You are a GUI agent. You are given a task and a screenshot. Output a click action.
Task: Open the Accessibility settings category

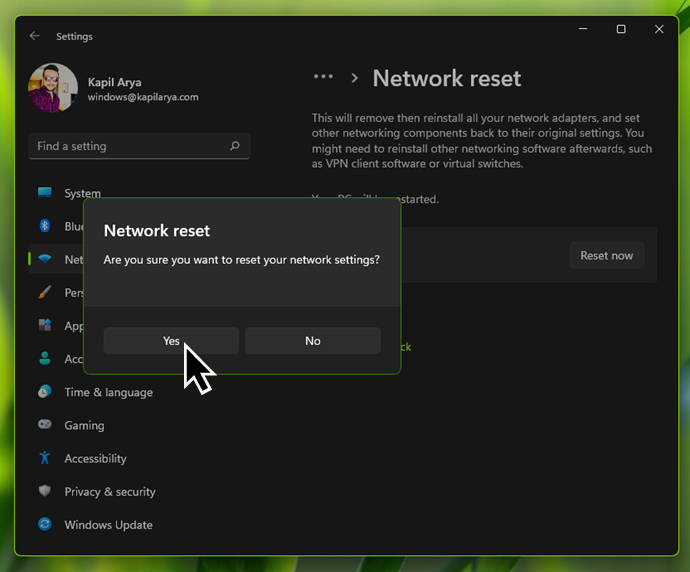point(95,459)
